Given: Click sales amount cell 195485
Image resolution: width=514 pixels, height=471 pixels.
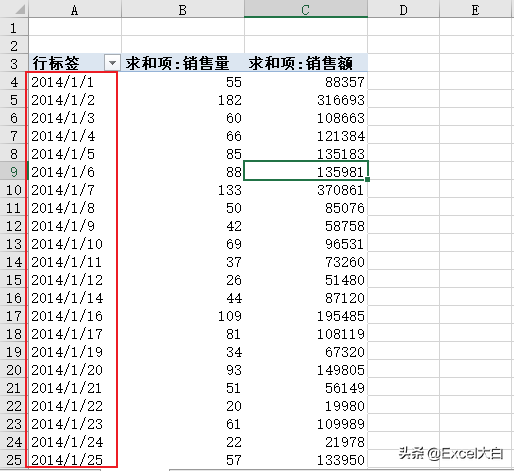Looking at the screenshot, I should coord(306,316).
